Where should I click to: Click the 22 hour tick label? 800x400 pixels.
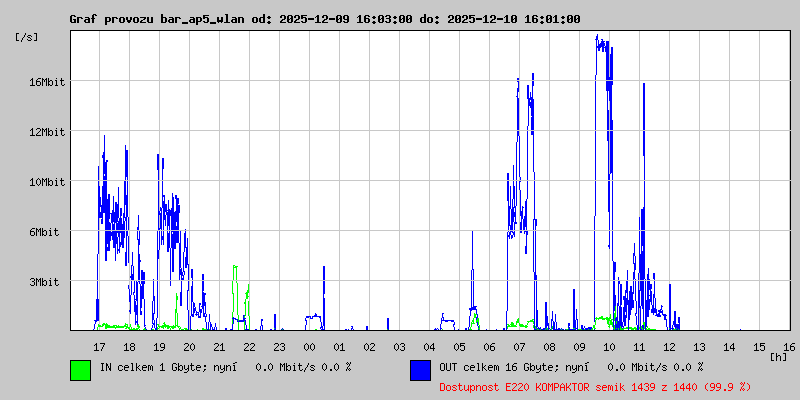[x=249, y=347]
